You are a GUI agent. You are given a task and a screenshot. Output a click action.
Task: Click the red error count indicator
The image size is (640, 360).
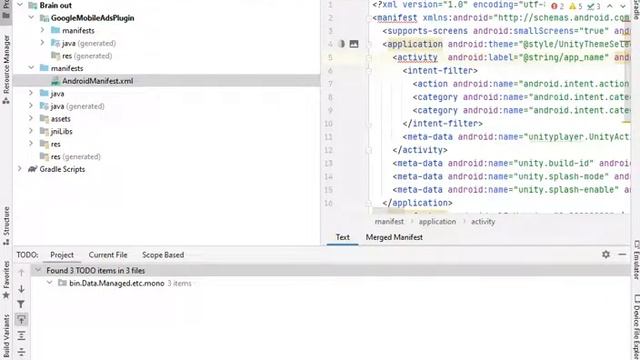click(x=557, y=6)
